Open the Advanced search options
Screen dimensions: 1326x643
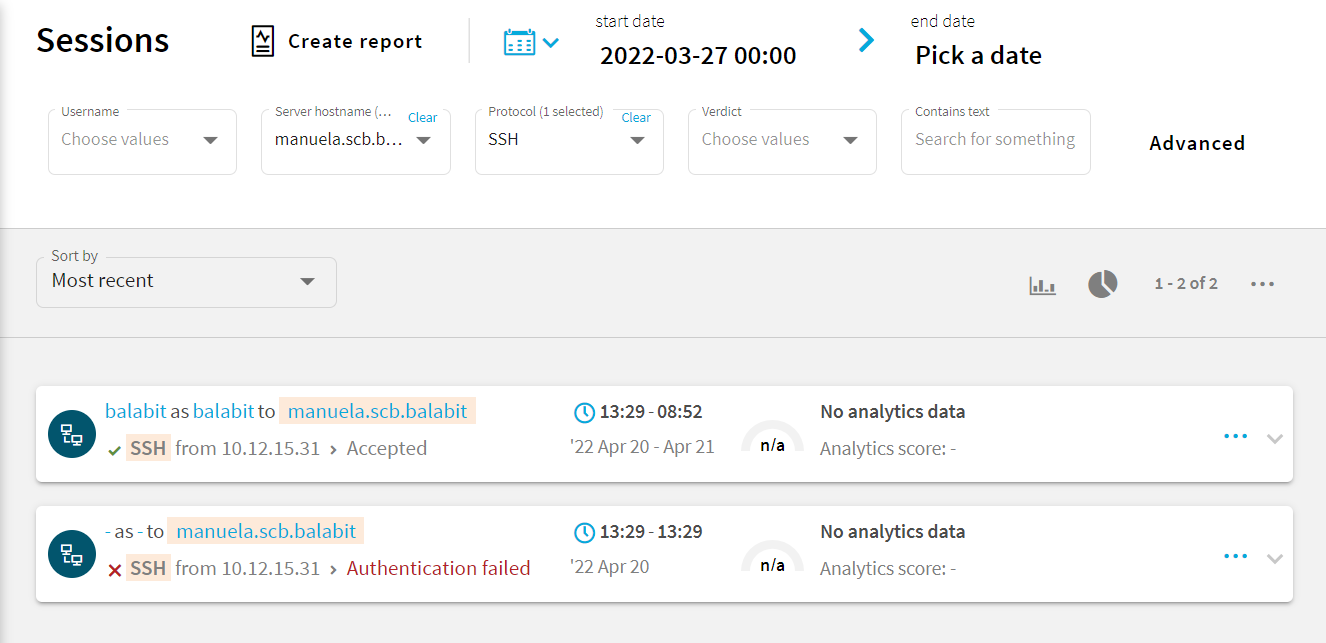pyautogui.click(x=1197, y=143)
